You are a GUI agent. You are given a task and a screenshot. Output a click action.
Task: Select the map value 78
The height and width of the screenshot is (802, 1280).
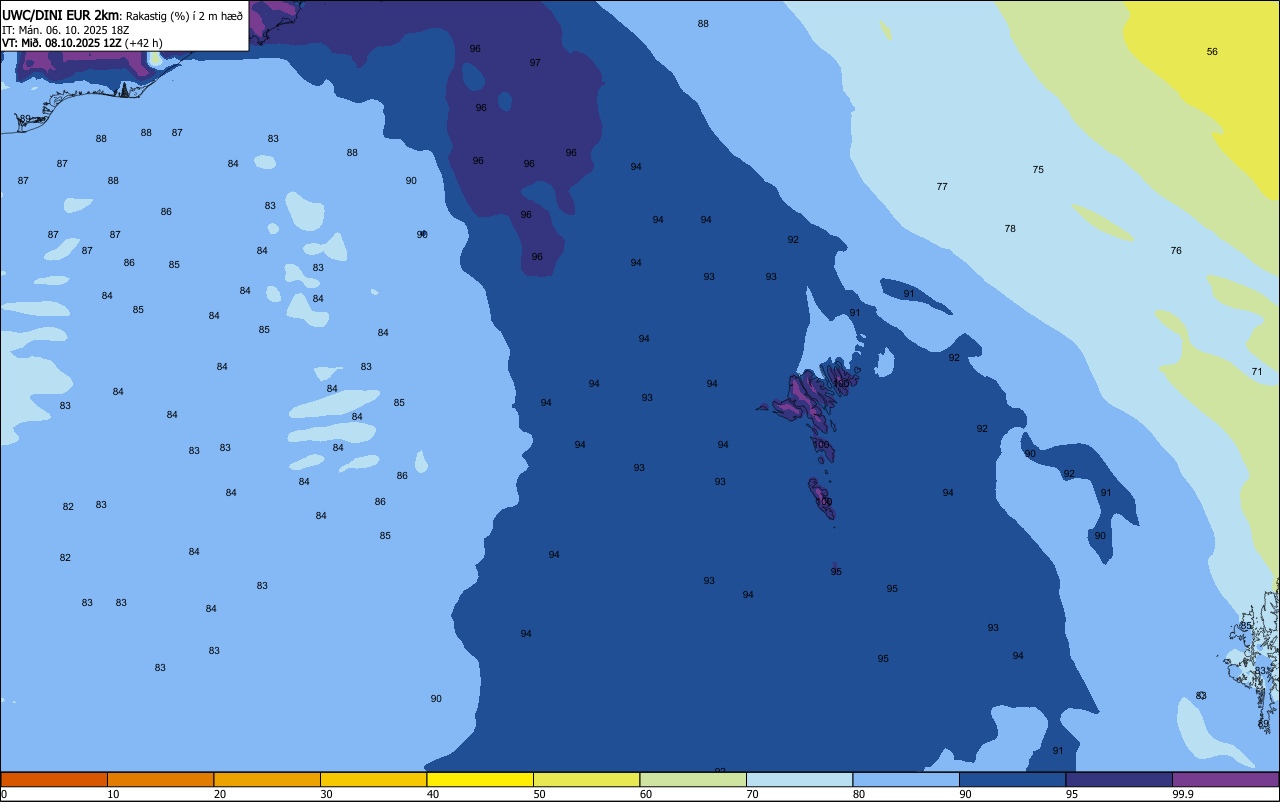coord(1010,228)
